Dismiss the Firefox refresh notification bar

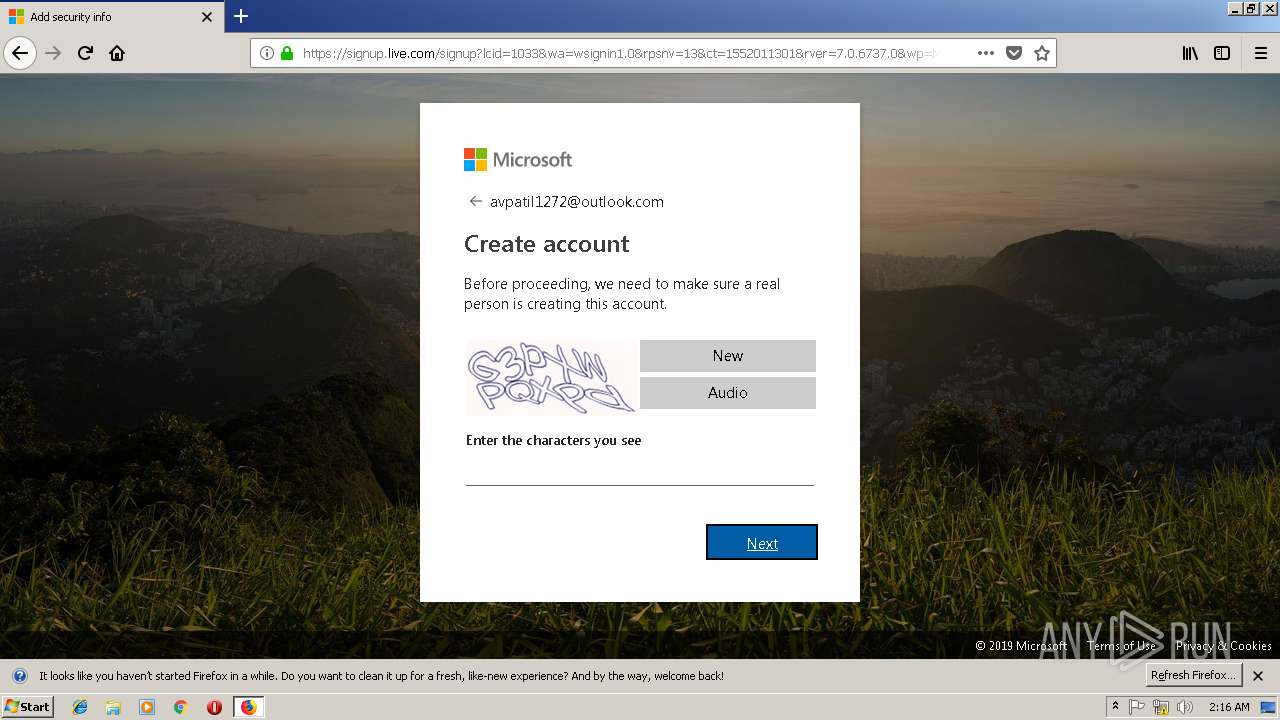click(1258, 676)
